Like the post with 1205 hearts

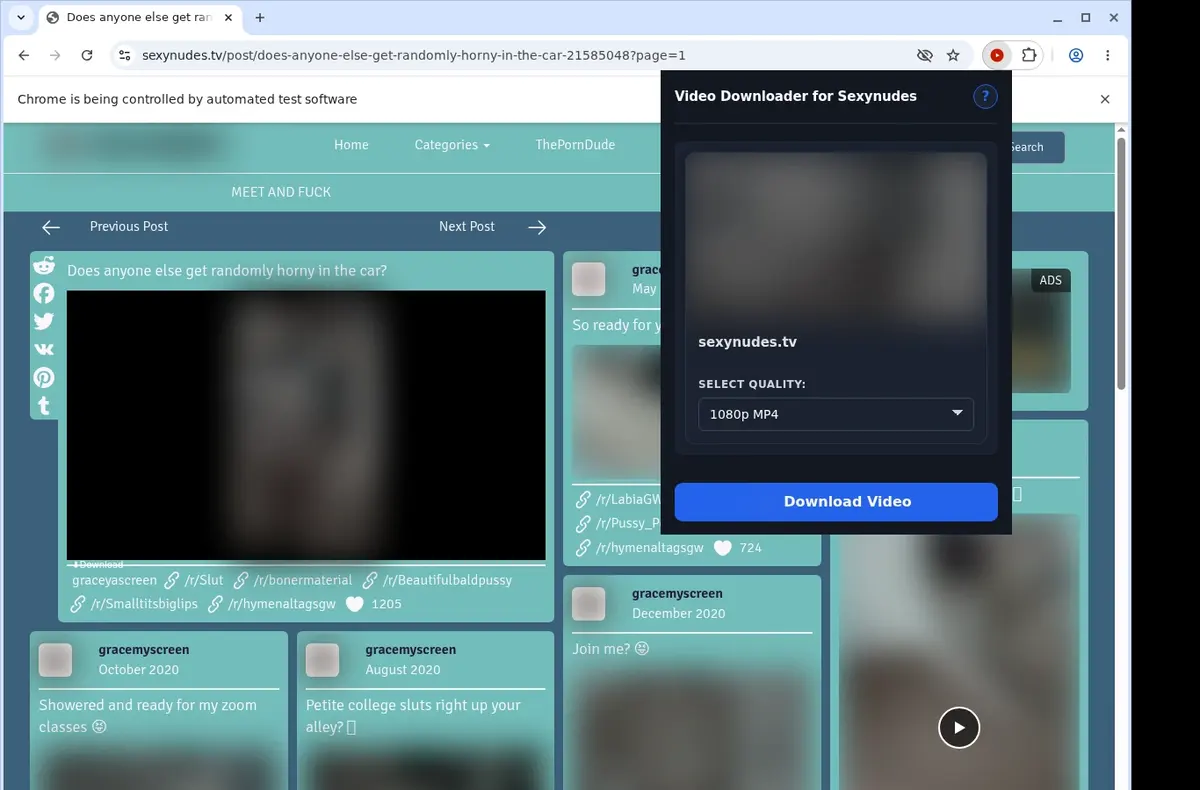[x=354, y=604]
